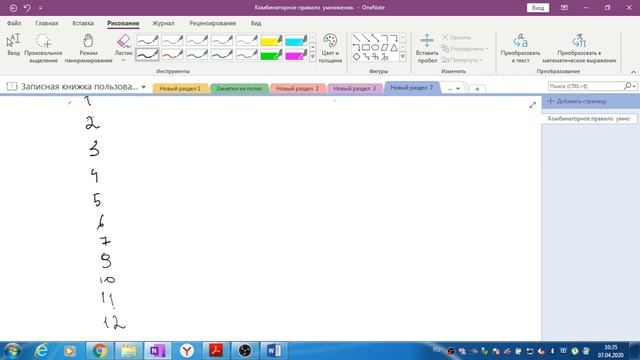
Task: Switch to the Рецензирование tab
Action: (213, 23)
